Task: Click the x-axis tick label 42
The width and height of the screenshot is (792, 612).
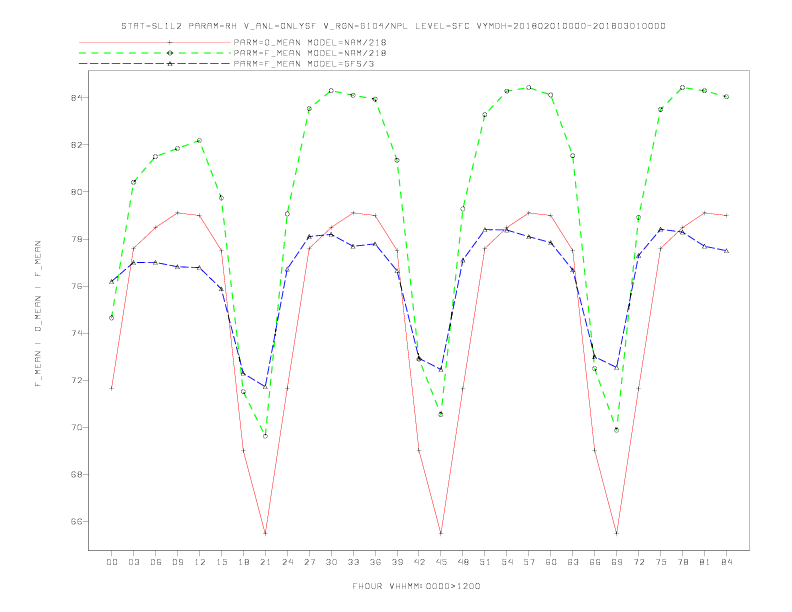Action: (x=419, y=562)
